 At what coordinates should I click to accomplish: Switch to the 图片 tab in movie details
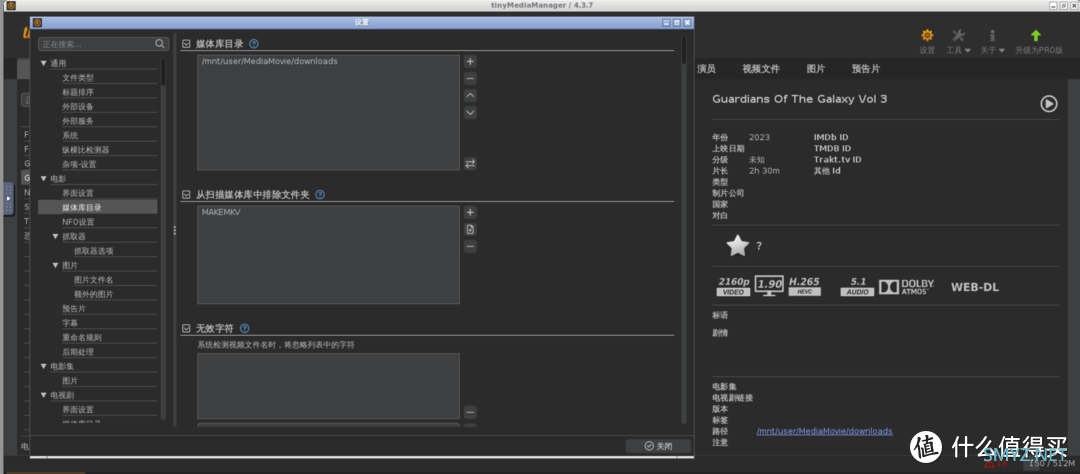pos(816,69)
